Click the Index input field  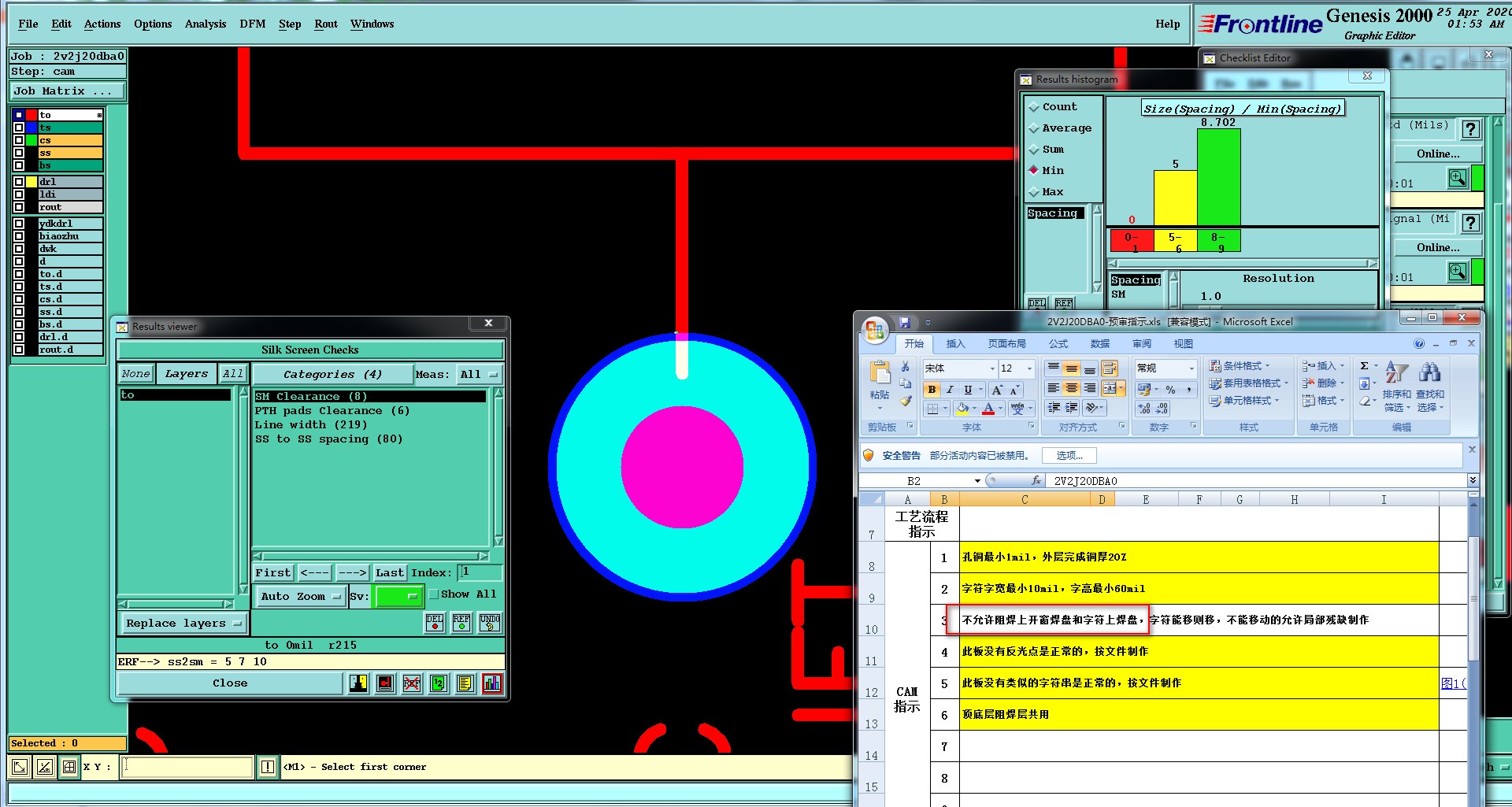[480, 572]
